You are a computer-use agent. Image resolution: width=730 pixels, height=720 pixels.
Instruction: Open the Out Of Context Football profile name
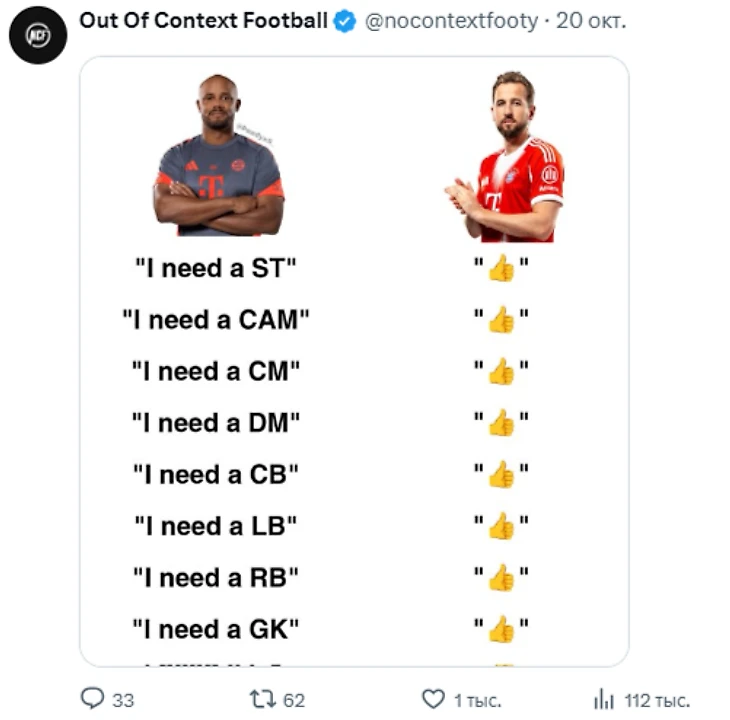tap(203, 21)
